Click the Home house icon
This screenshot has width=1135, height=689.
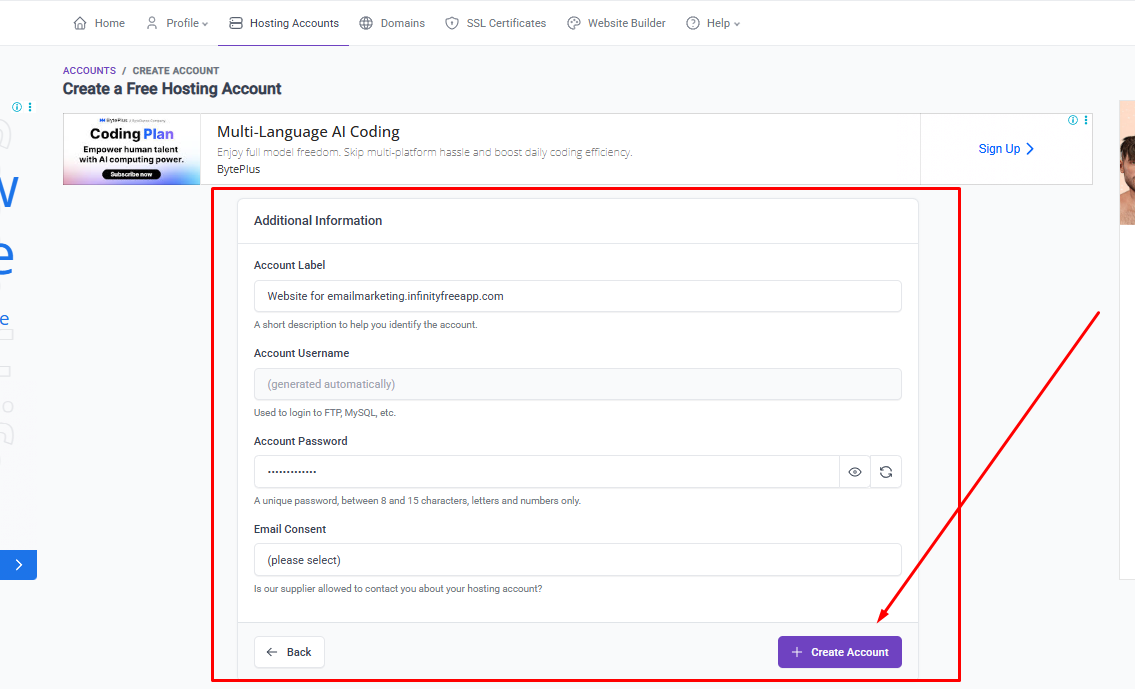(80, 23)
